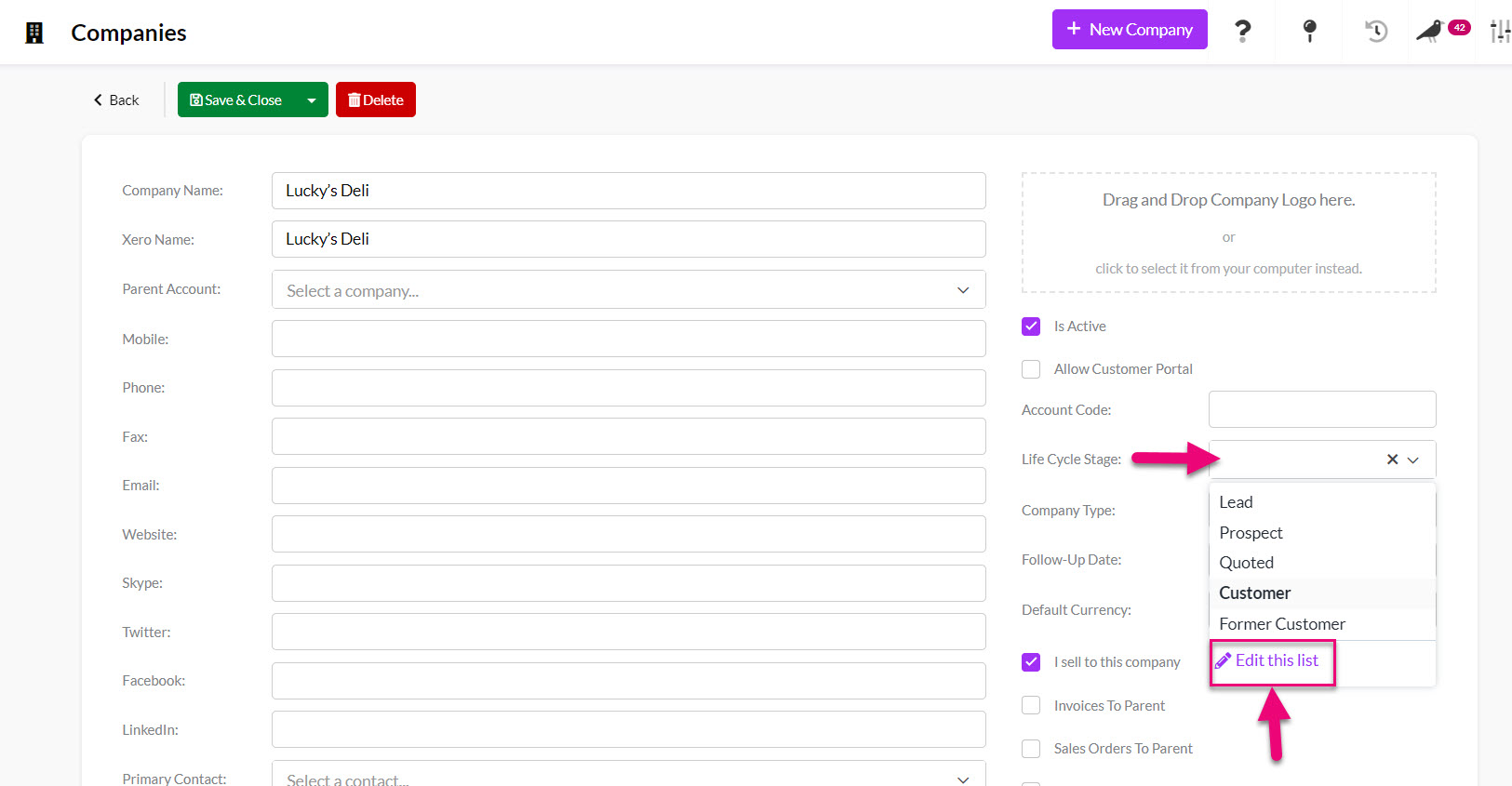Viewport: 1512px width, 786px height.
Task: Open the bird notifications icon
Action: click(x=1430, y=32)
